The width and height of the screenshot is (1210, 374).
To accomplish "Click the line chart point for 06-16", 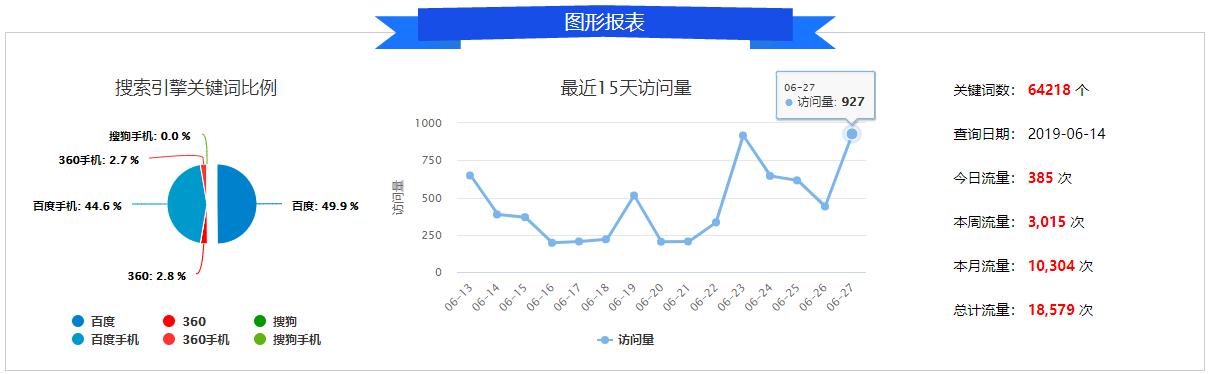I will [552, 243].
